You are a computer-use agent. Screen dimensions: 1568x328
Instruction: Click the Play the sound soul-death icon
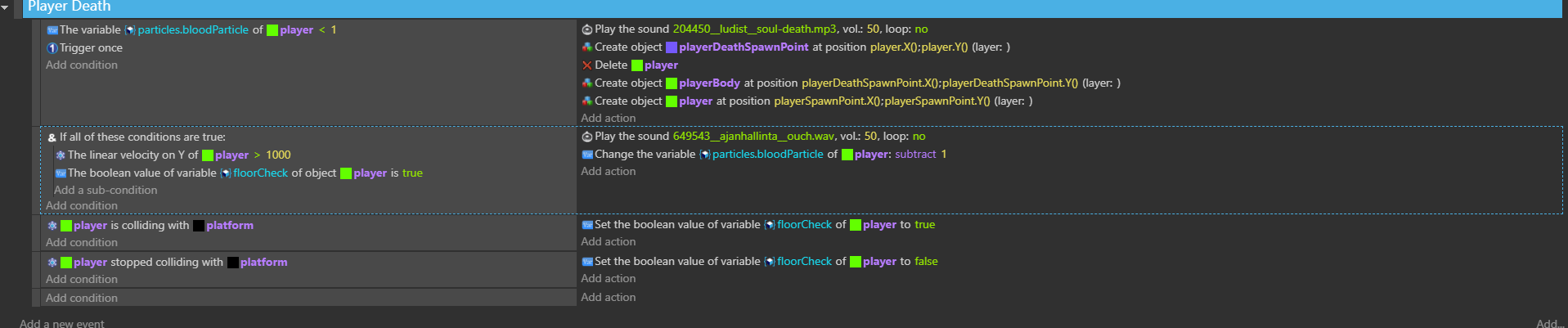point(586,29)
